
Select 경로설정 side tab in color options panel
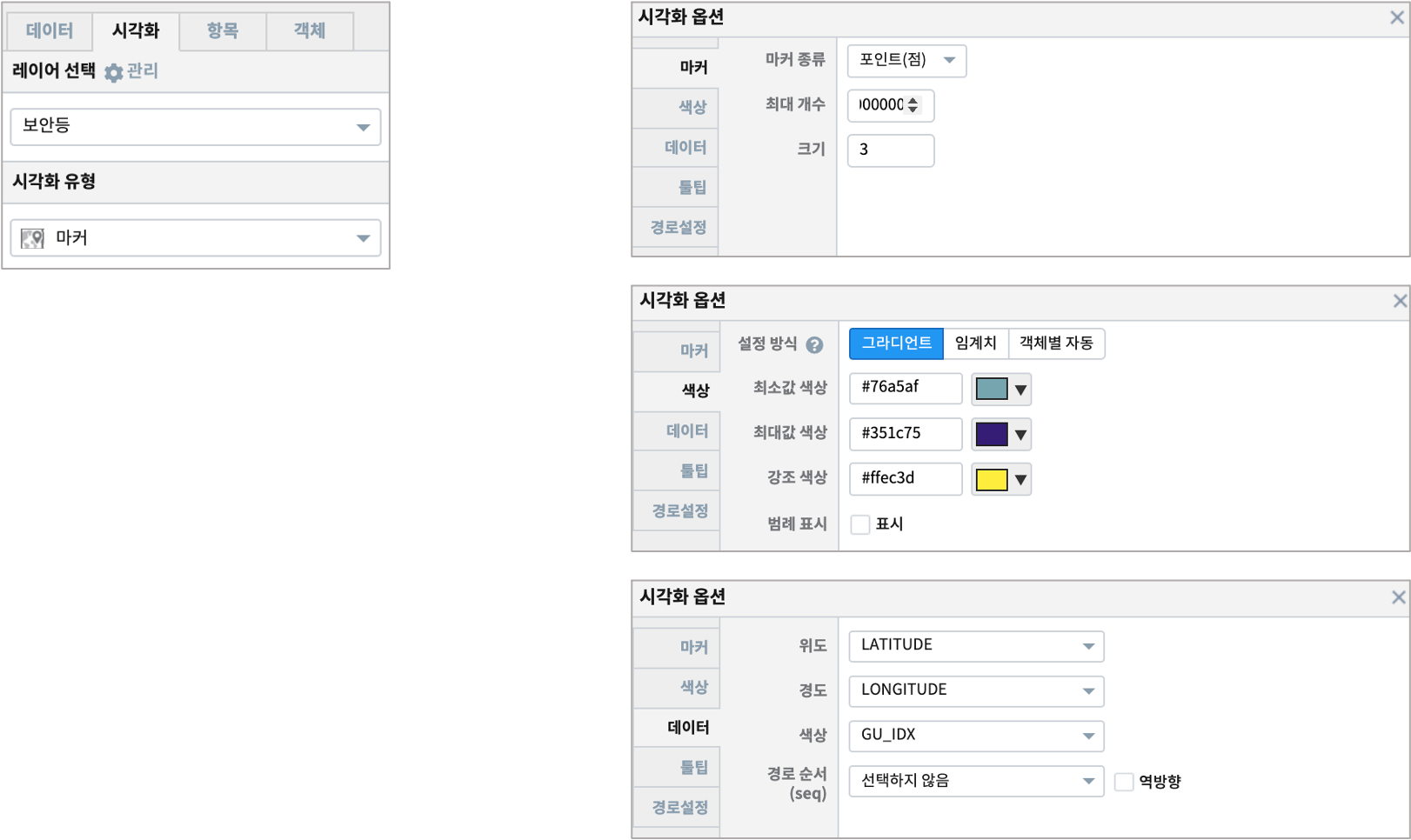pos(677,511)
